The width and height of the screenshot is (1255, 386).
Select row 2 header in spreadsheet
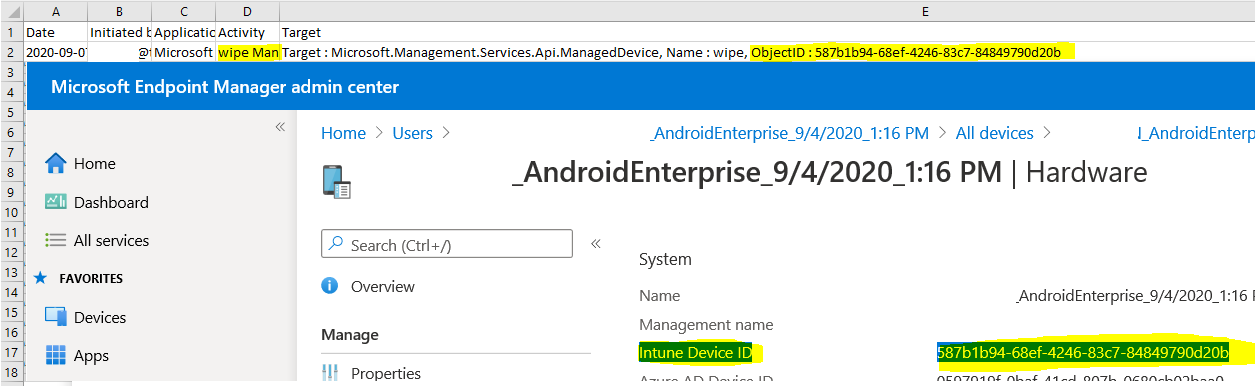tap(11, 52)
